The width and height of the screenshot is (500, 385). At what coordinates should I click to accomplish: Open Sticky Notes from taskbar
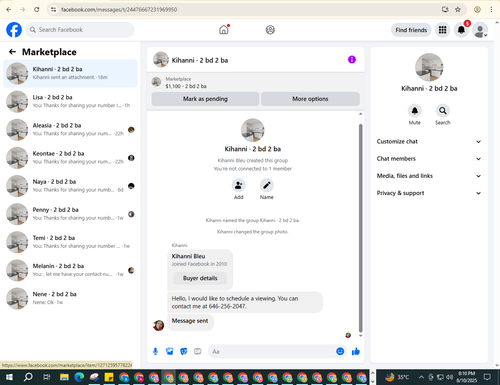(109, 377)
